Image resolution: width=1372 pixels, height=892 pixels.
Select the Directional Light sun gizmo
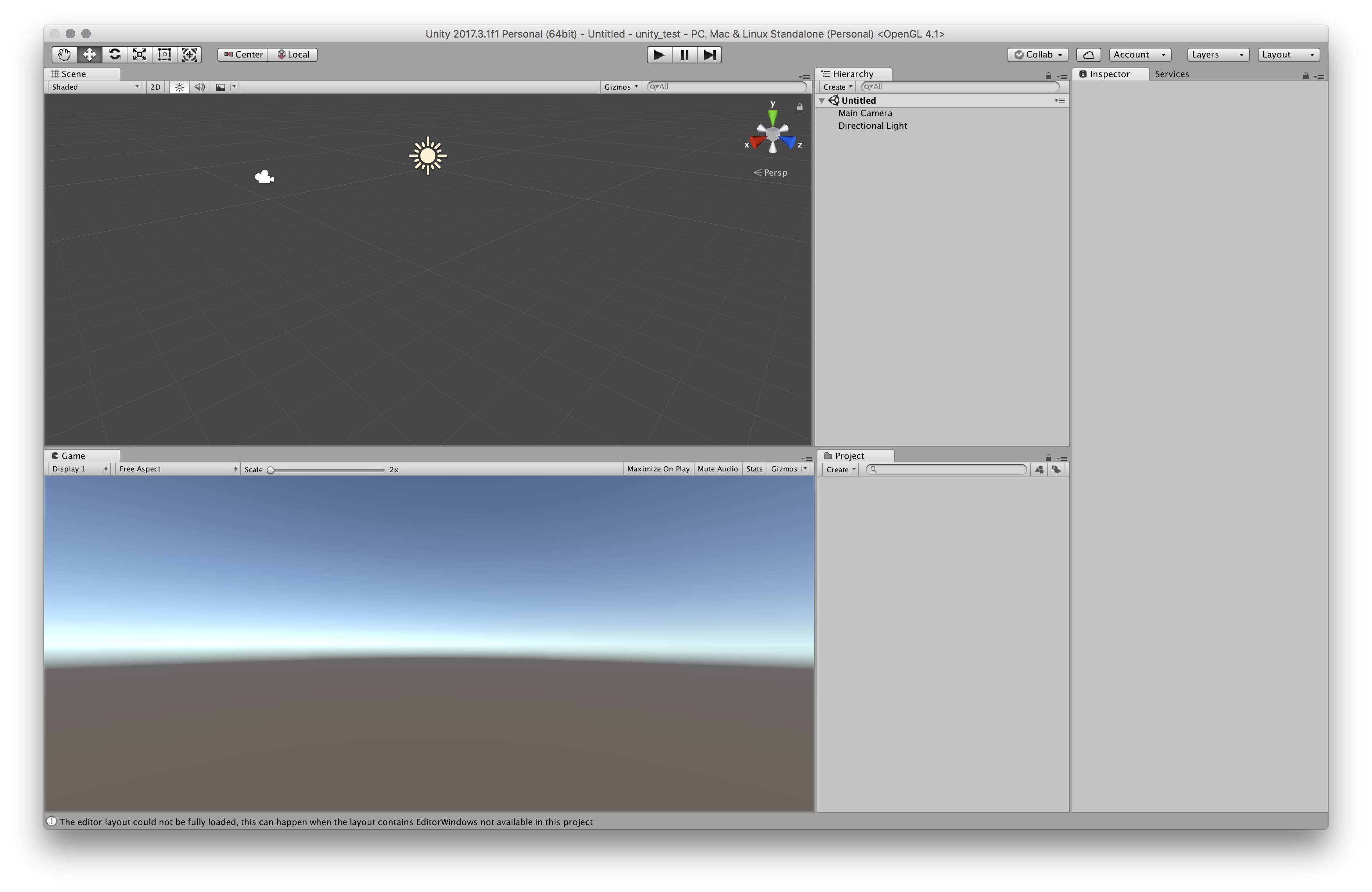click(x=428, y=156)
